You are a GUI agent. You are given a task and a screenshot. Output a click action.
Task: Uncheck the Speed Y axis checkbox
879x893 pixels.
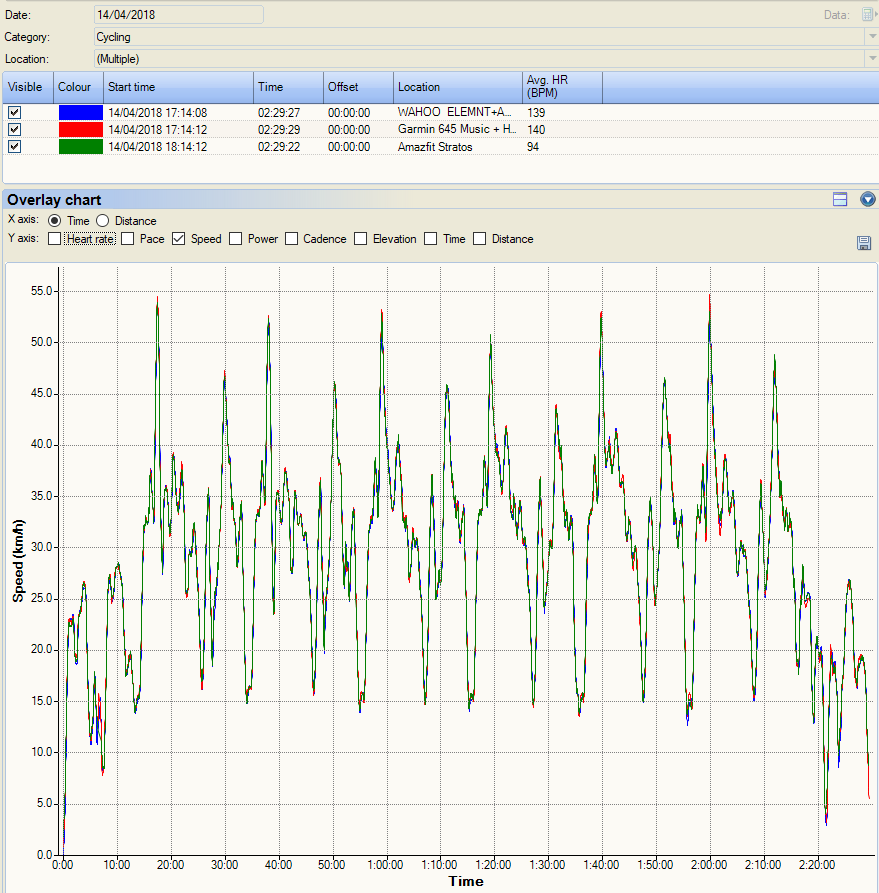tap(179, 239)
